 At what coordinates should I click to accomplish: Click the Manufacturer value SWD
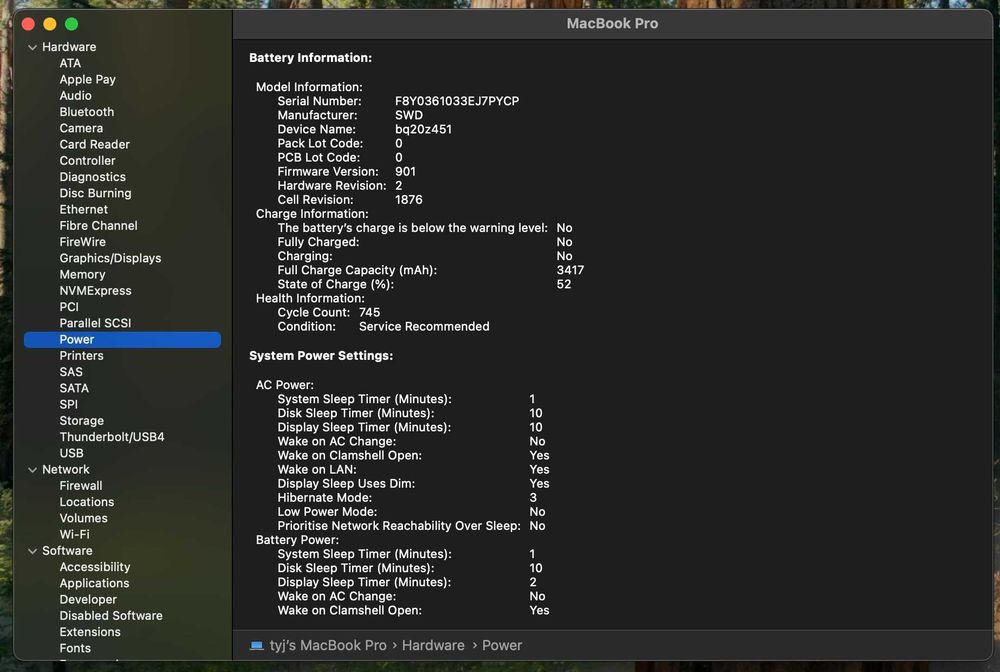(x=409, y=115)
